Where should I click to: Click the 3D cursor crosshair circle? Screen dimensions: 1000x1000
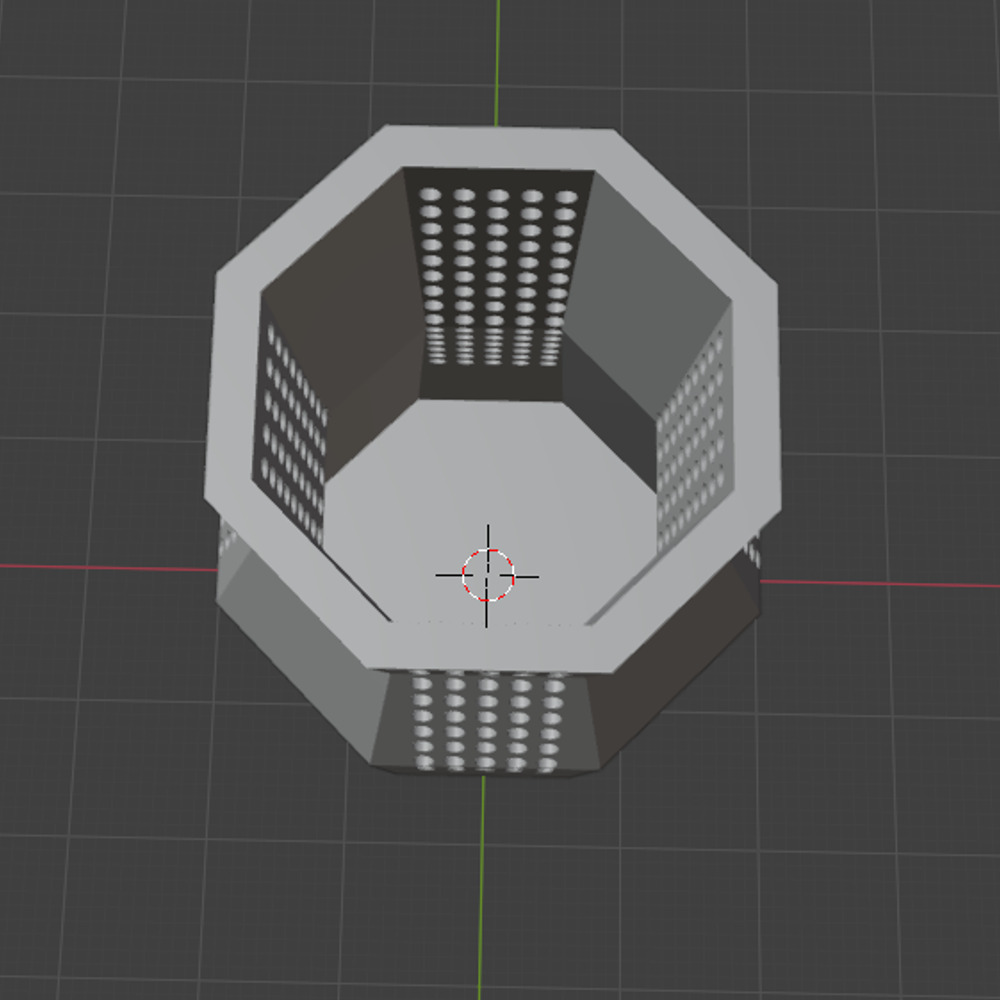click(x=487, y=575)
